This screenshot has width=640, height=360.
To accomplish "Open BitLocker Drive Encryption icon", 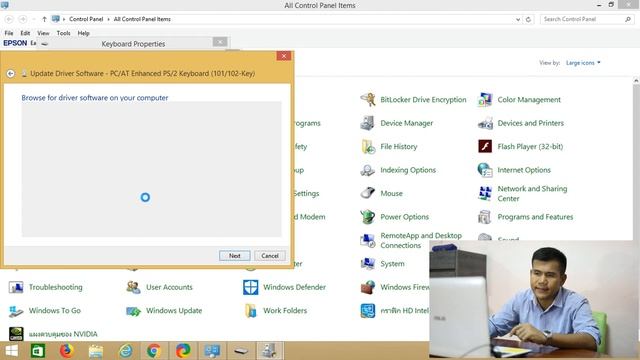I will click(x=368, y=100).
